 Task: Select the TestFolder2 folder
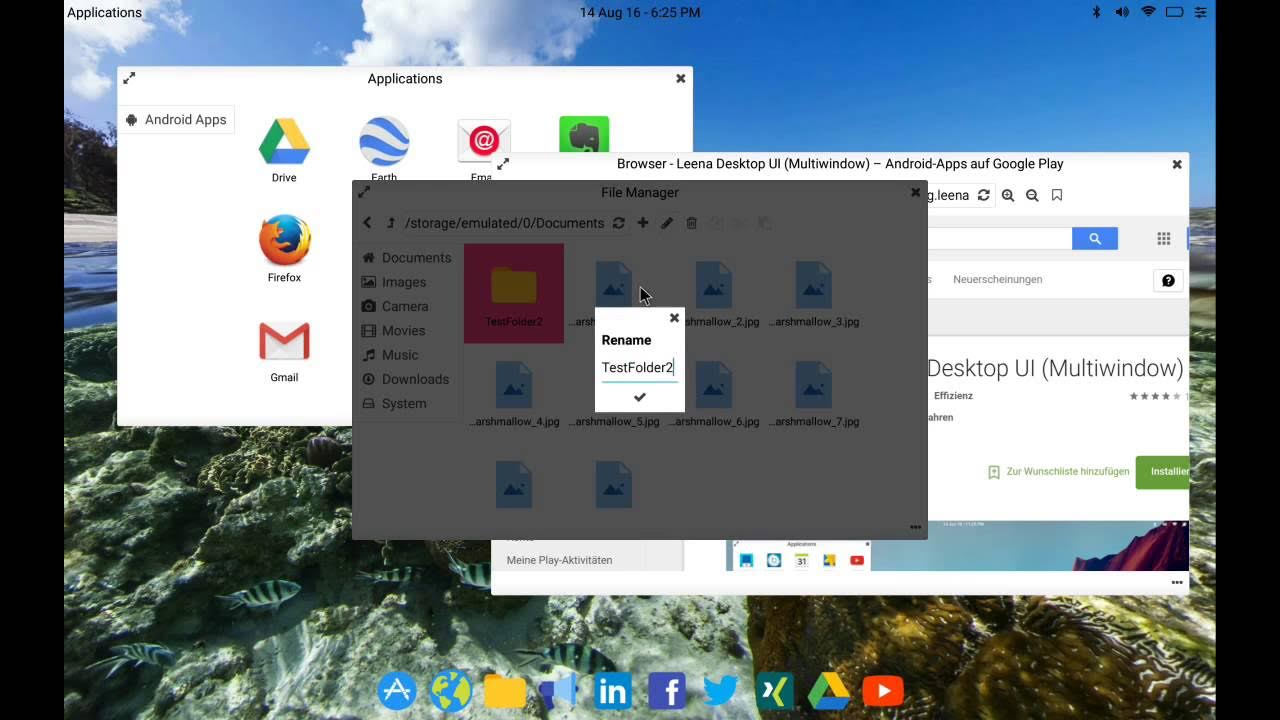click(x=514, y=293)
